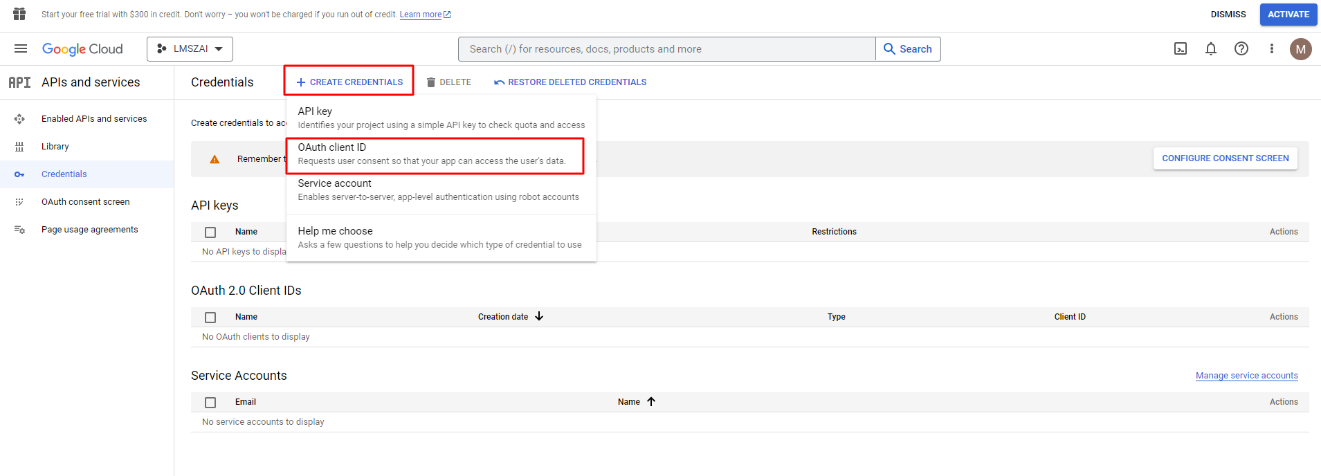This screenshot has height=476, width=1321.
Task: Go to Page usage agreements
Action: pos(90,230)
